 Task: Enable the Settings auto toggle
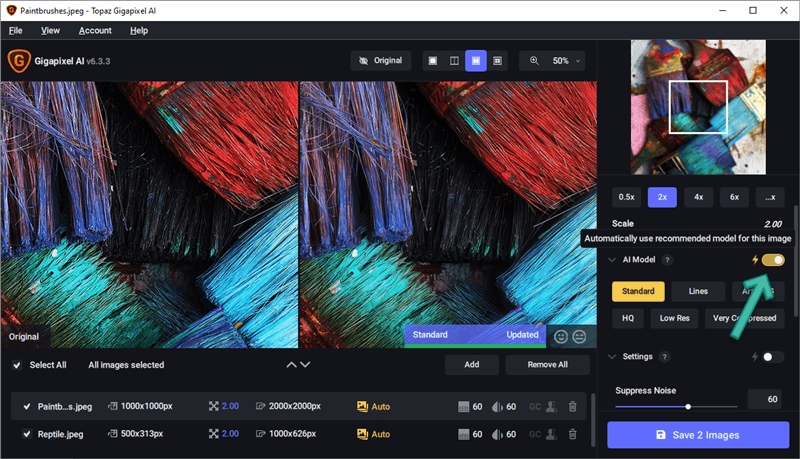(x=773, y=357)
